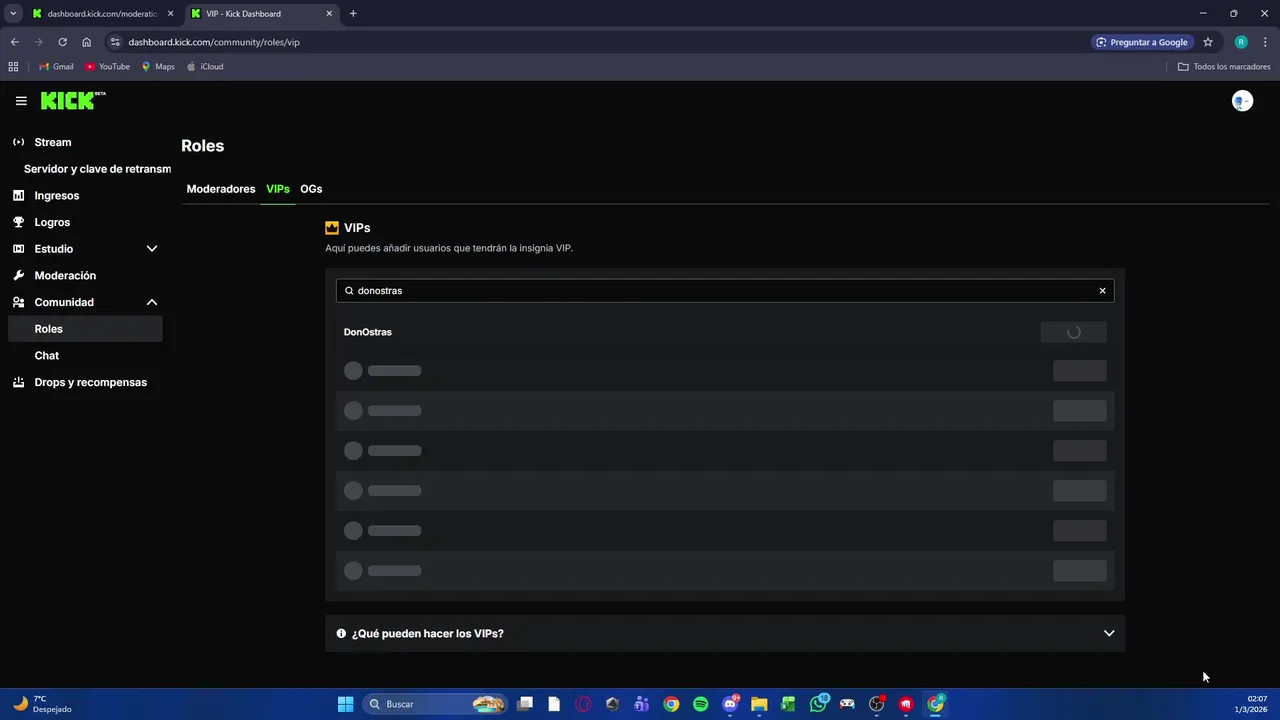Open the Chrome profile avatar

[1241, 42]
